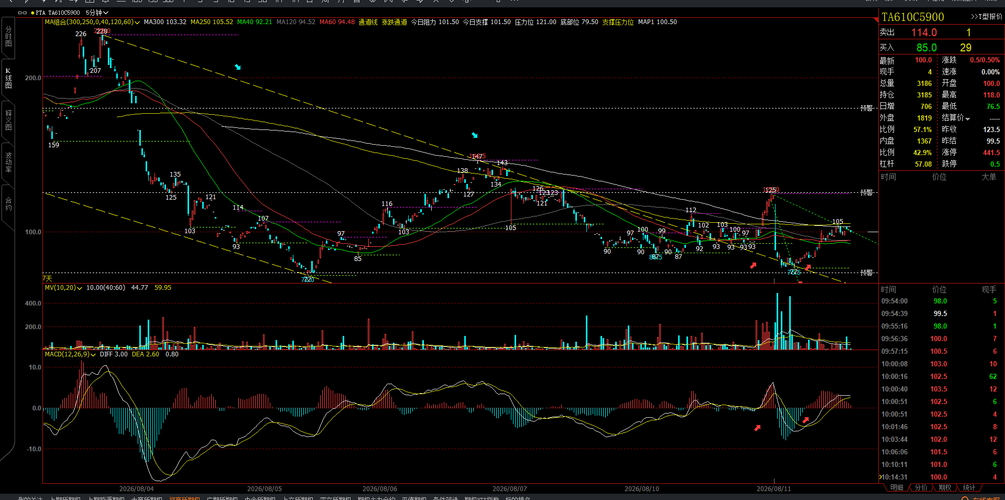This screenshot has height=500, width=1005.
Task: Click the 今日阻力 101.50 label
Action: (x=433, y=22)
